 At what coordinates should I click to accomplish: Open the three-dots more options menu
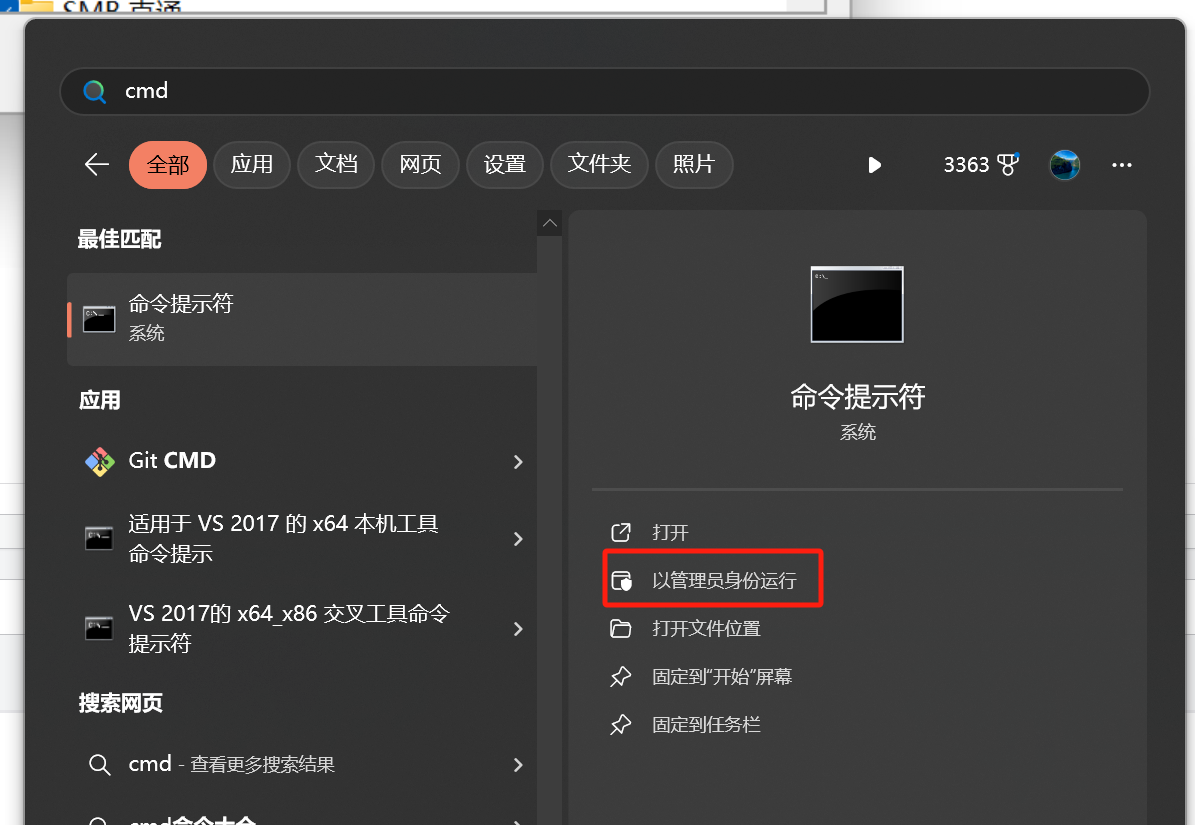[1121, 165]
